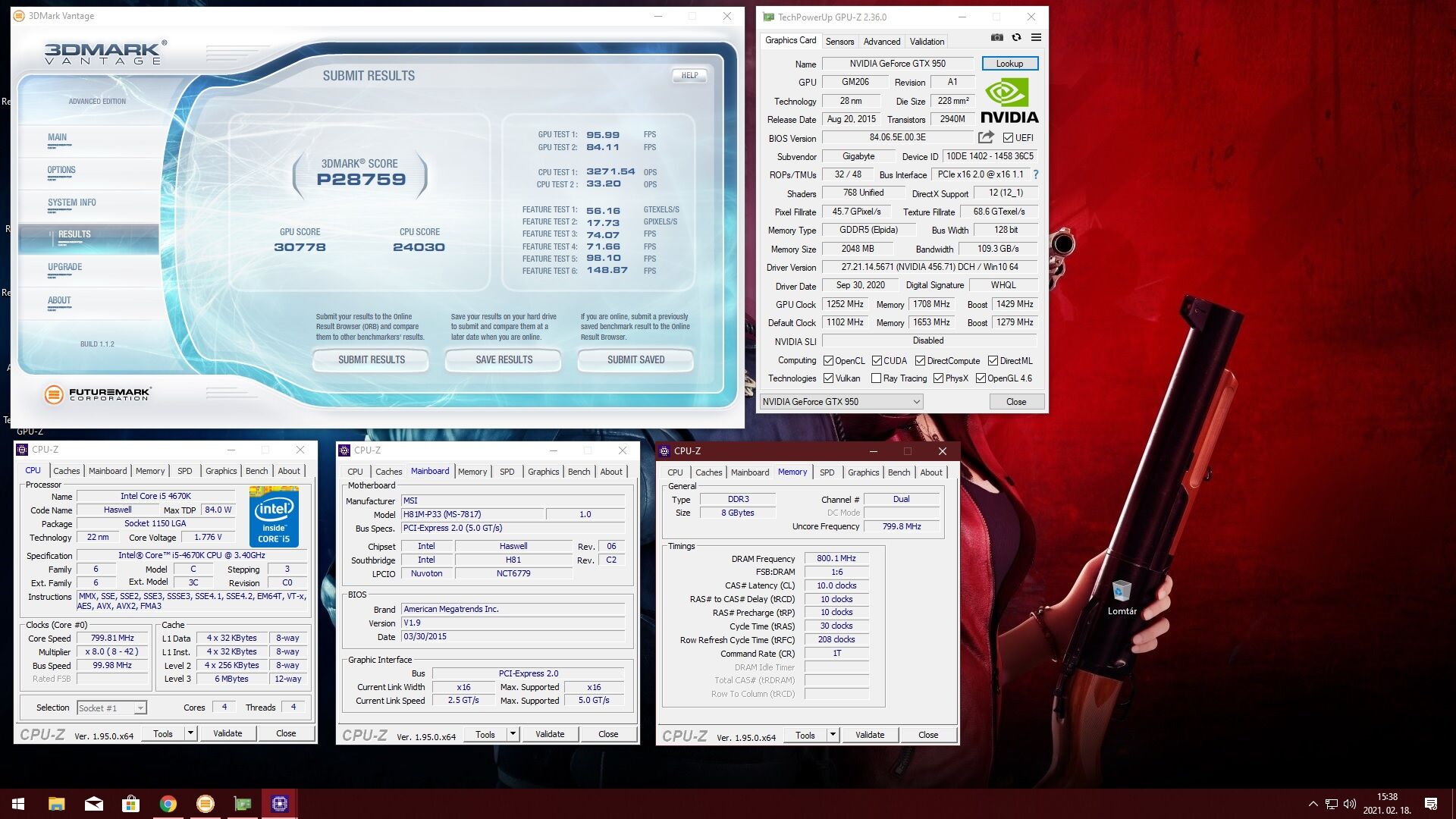Image resolution: width=1456 pixels, height=819 pixels.
Task: Open the Socket #1 selection dropdown
Action: [x=140, y=708]
